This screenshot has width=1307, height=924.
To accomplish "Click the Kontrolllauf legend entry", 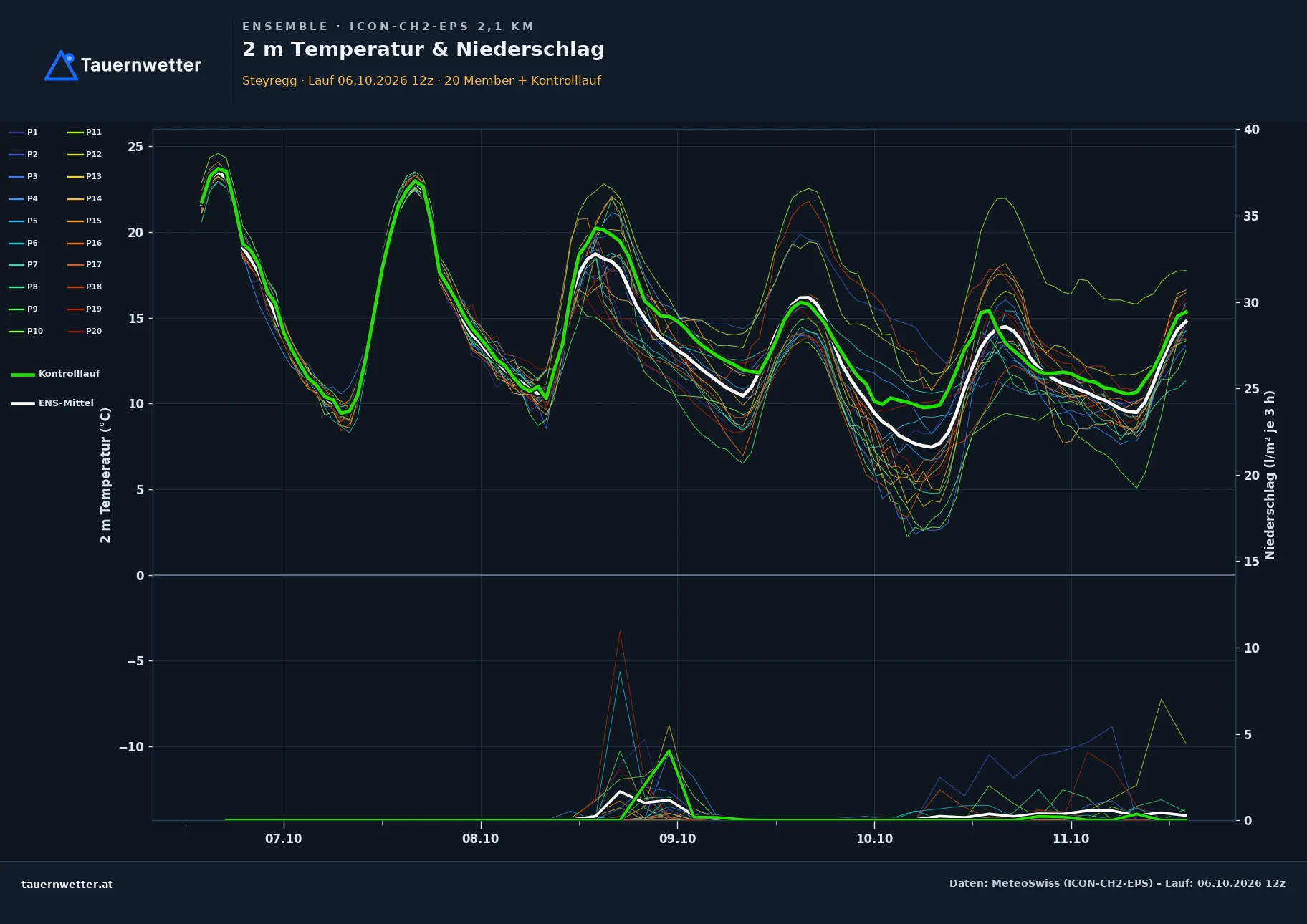I will click(x=55, y=374).
